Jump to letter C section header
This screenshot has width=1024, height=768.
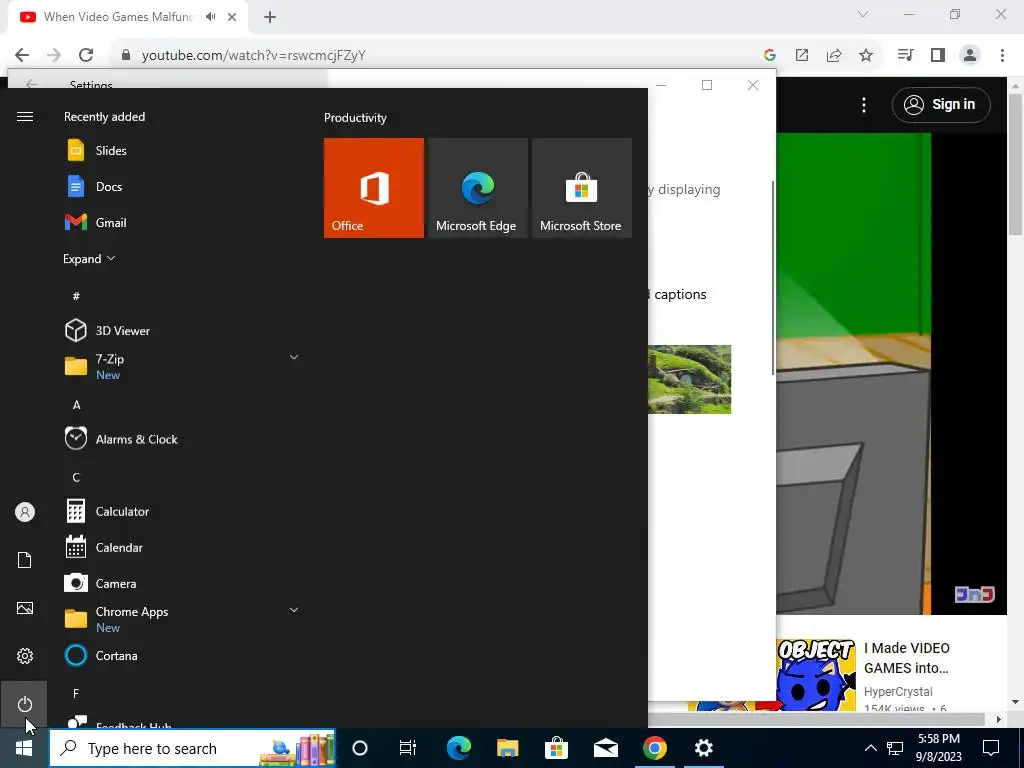(x=76, y=477)
